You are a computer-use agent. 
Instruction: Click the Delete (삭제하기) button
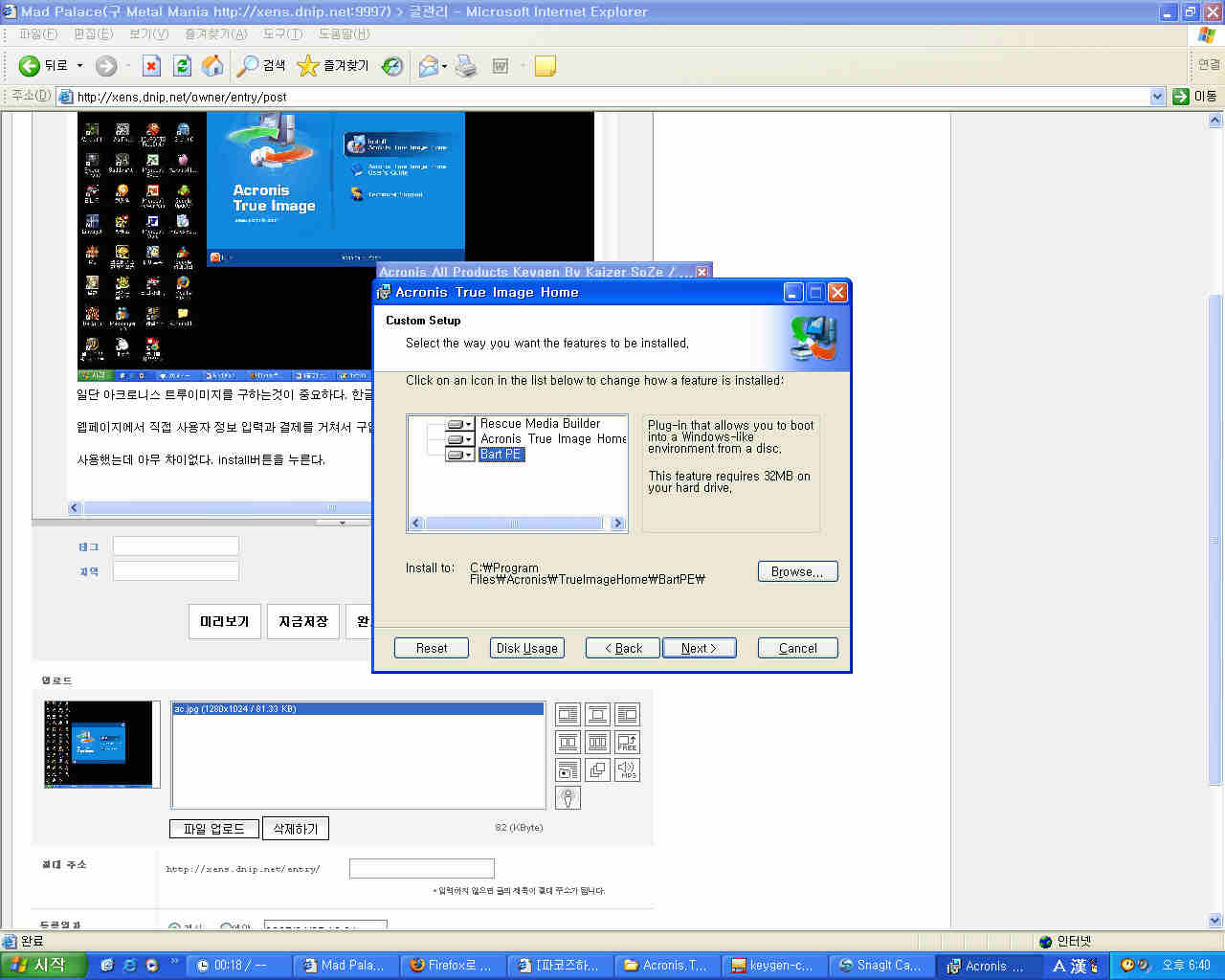coord(295,829)
